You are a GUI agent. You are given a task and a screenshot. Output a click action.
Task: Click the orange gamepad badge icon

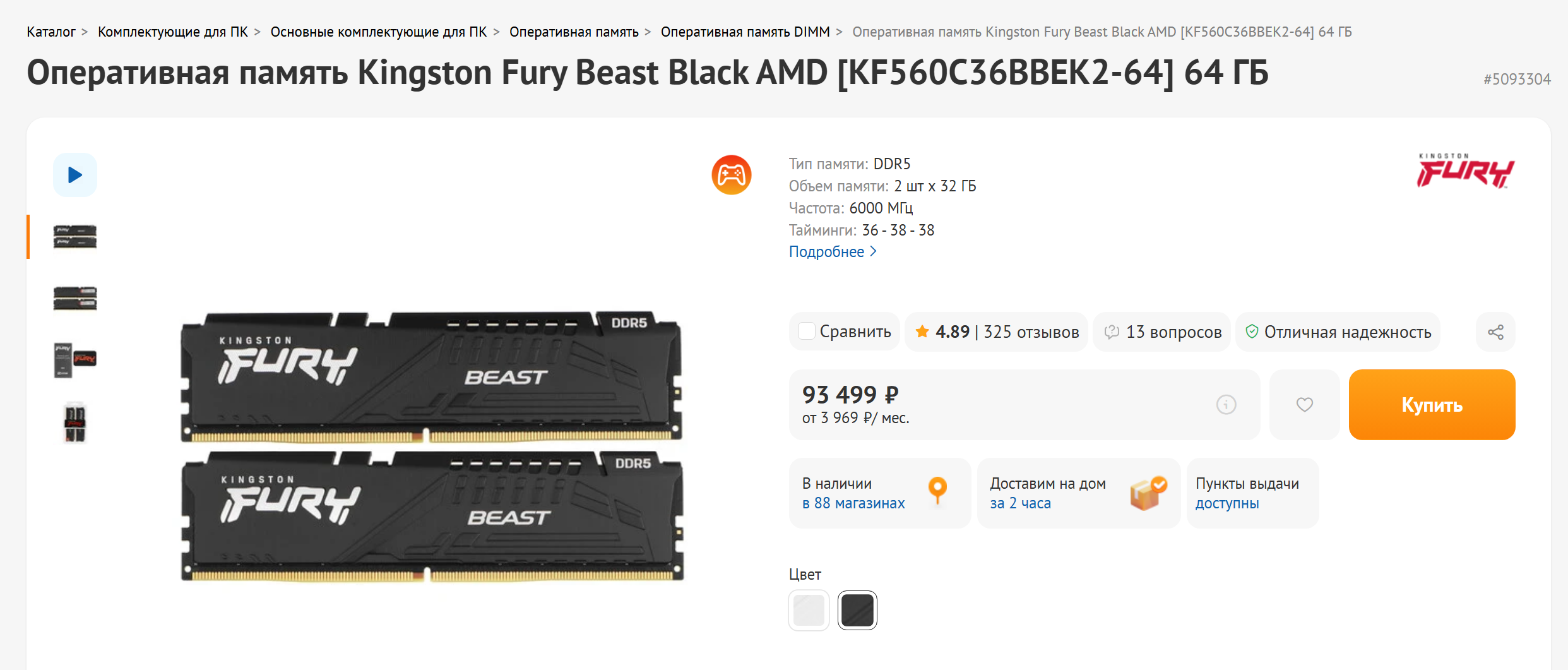point(731,175)
